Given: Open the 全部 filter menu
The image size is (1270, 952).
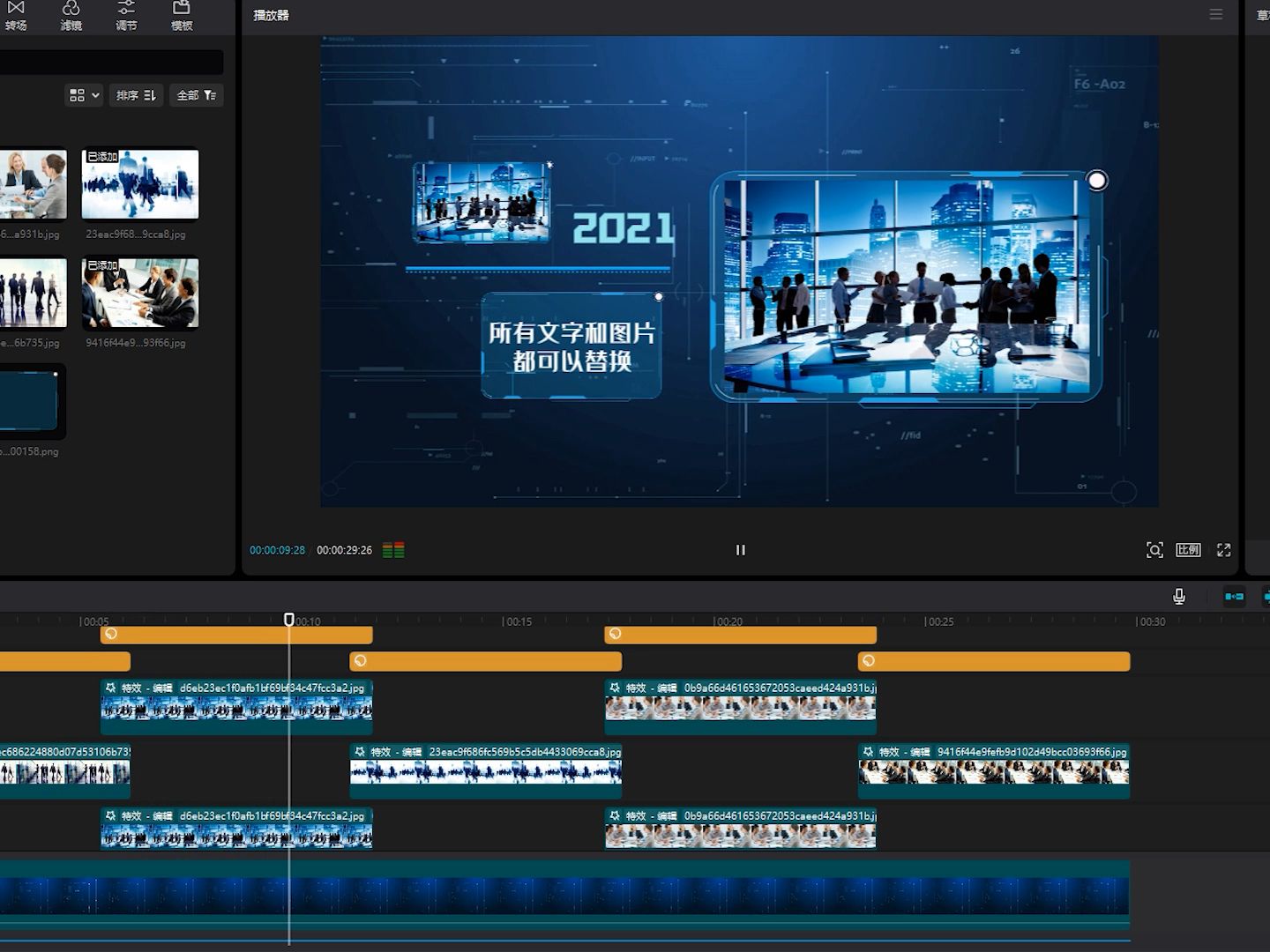Looking at the screenshot, I should 197,95.
